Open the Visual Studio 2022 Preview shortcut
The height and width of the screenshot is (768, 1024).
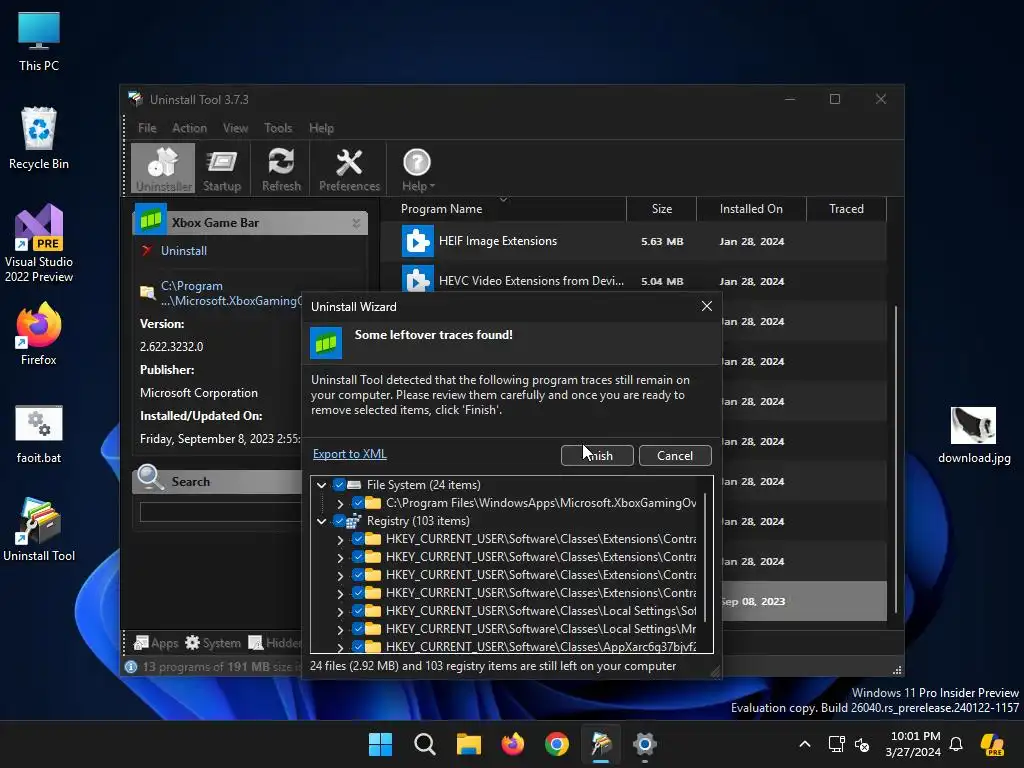tap(39, 244)
